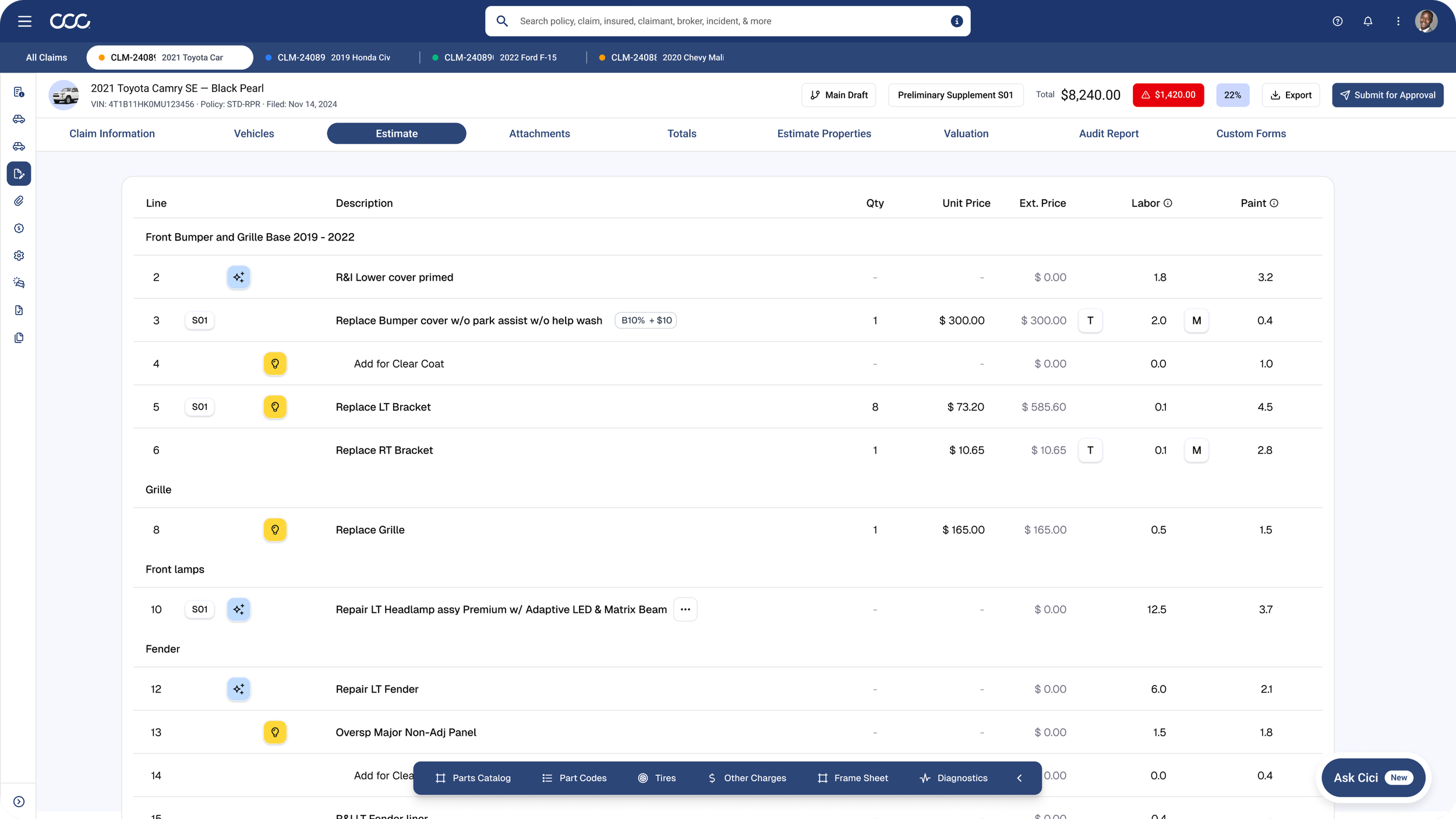This screenshot has width=1456, height=819.
Task: Open the settings gear sidebar icon
Action: coord(19,256)
